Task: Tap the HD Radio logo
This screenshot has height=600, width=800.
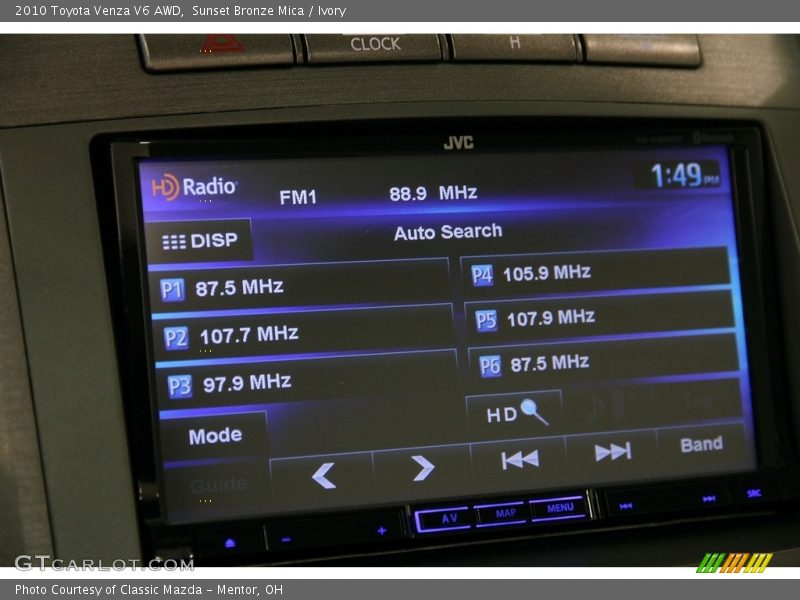Action: (194, 187)
